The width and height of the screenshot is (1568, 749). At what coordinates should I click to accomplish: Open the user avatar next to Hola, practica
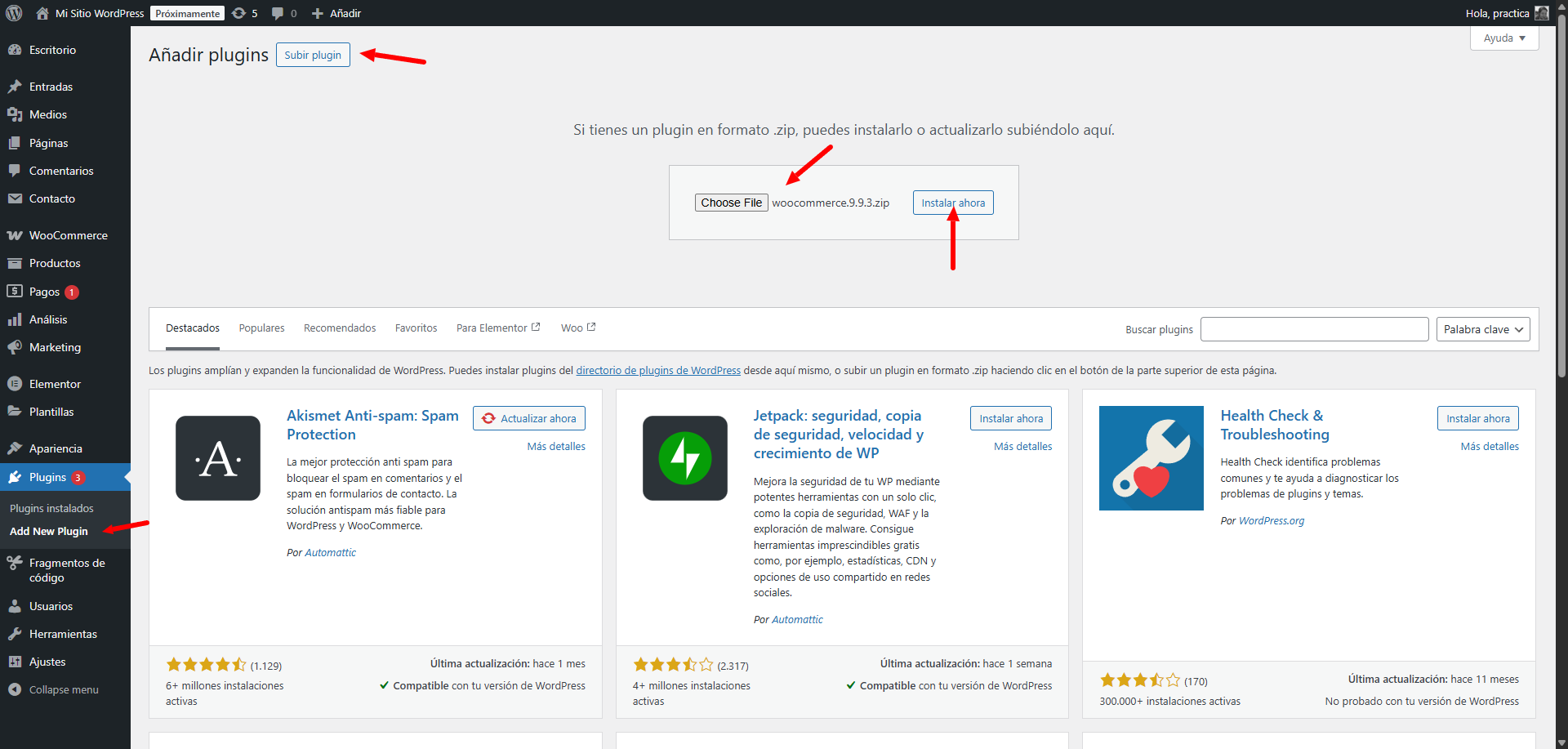[1542, 13]
